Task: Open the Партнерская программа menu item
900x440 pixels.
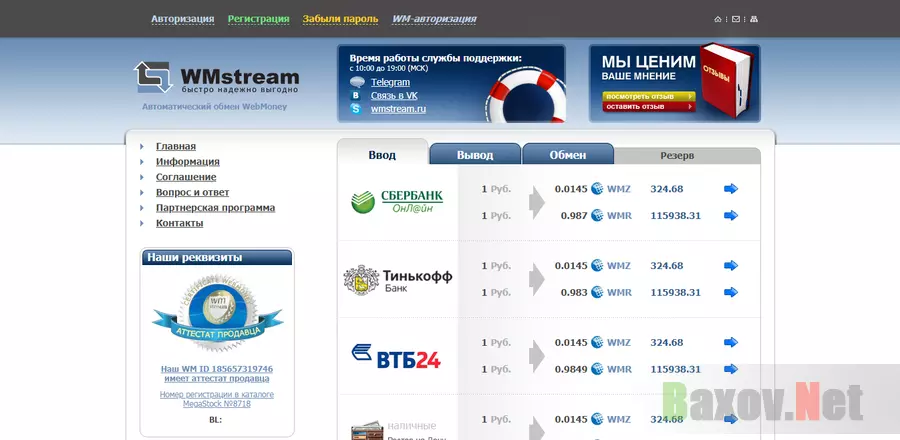Action: point(215,208)
